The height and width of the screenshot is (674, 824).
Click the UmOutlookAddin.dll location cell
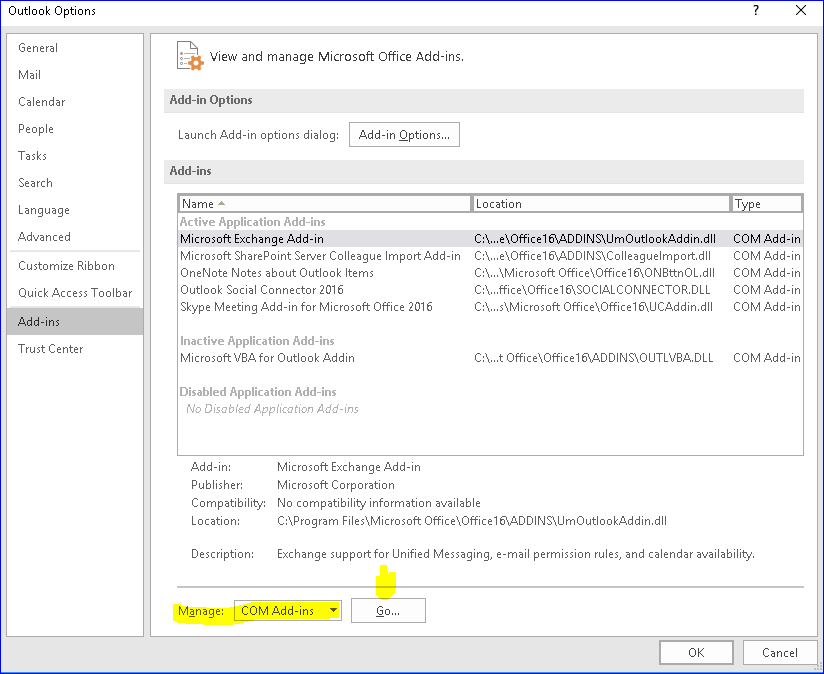coord(594,239)
